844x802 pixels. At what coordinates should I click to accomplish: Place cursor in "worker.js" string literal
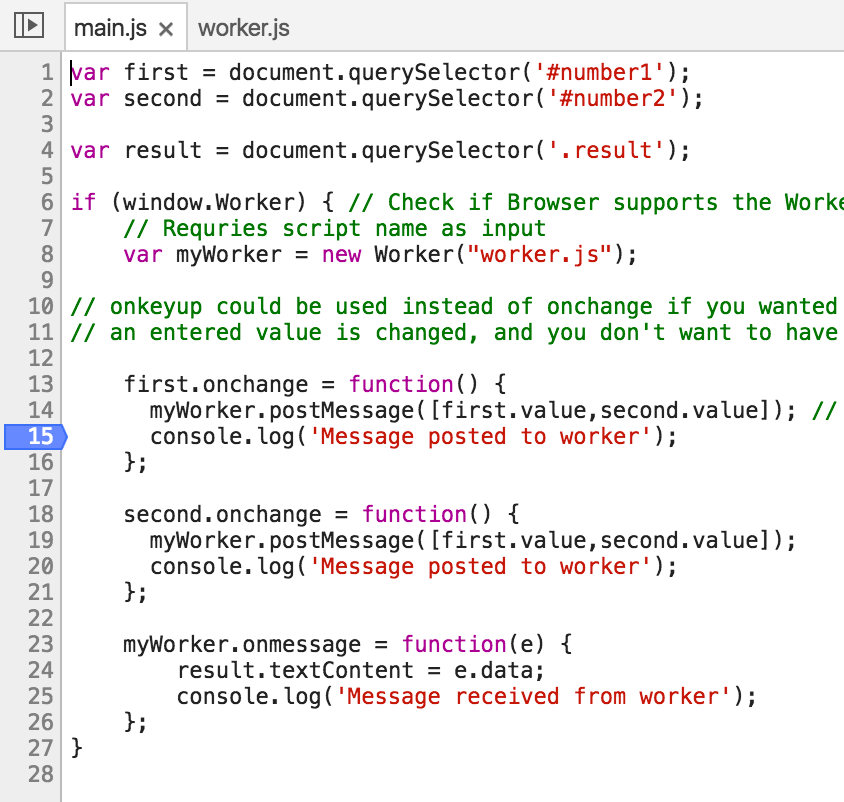coord(546,255)
